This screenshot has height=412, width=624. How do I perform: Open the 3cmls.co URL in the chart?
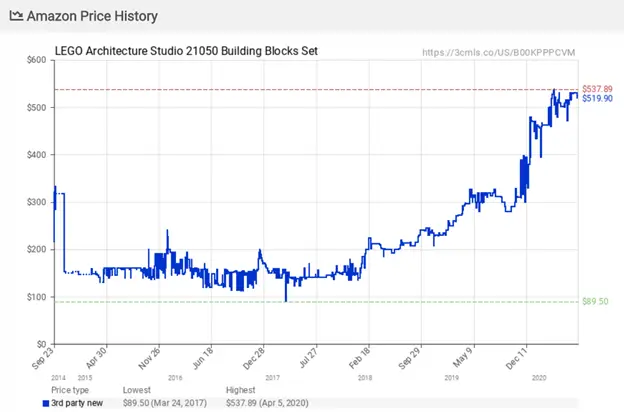click(499, 53)
